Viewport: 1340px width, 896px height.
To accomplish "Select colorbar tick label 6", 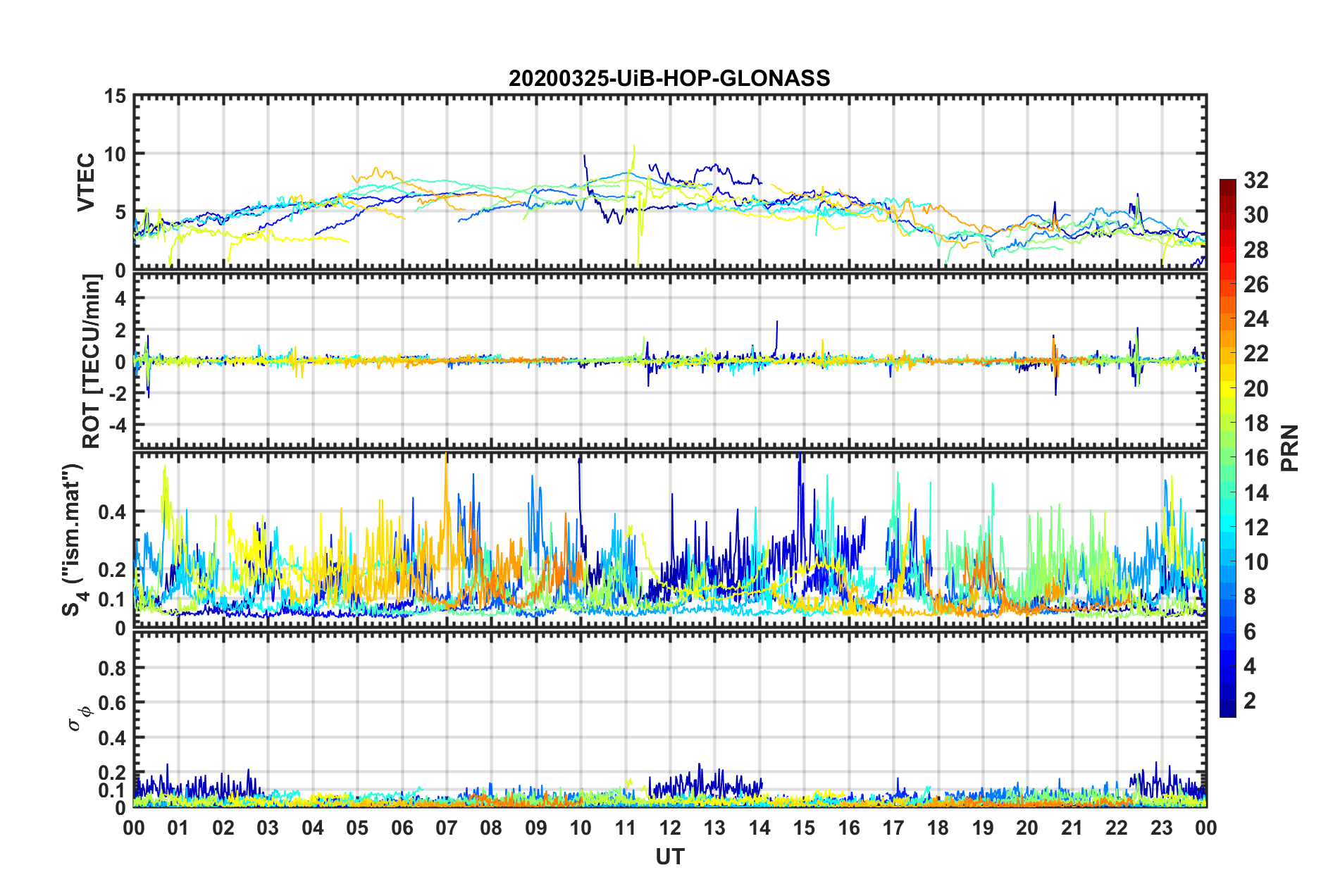I will tap(1250, 632).
